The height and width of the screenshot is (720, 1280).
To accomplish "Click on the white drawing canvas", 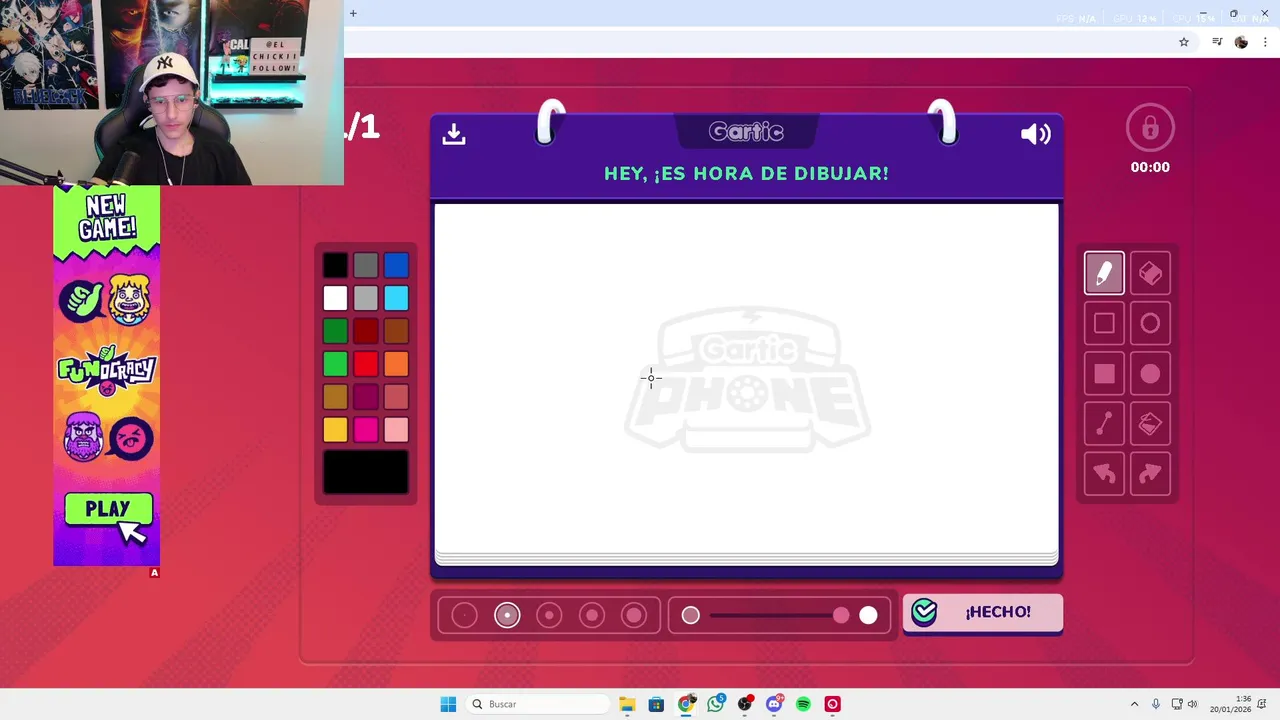I will pos(746,378).
